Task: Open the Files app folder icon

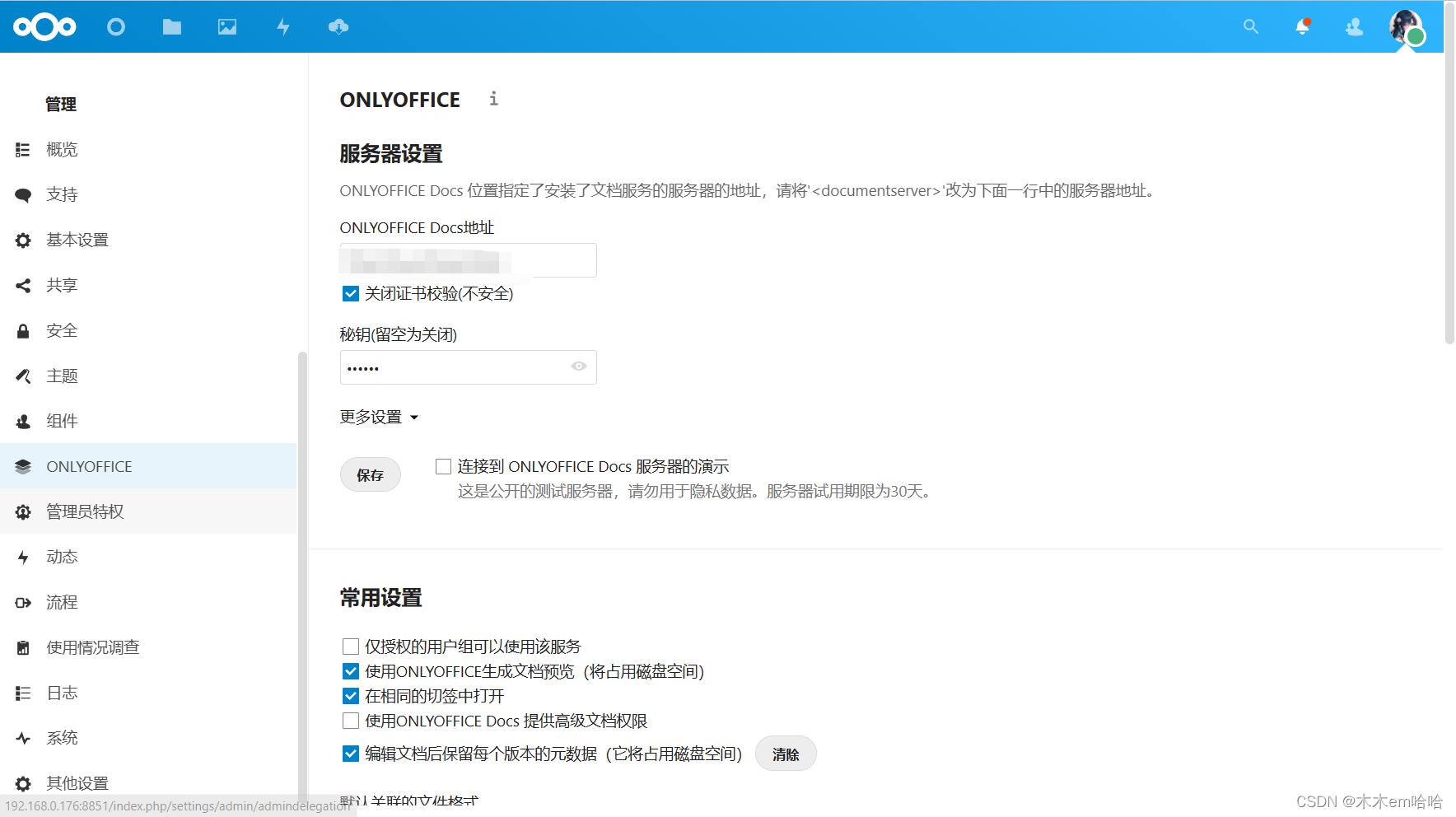Action: coord(171,27)
